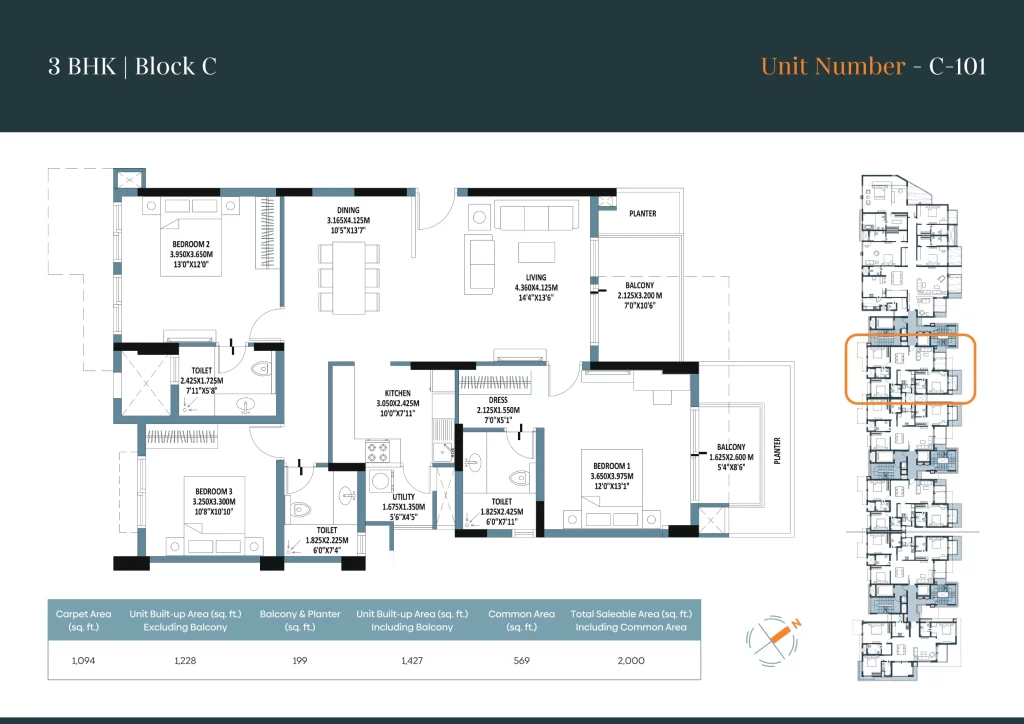
Task: Click the washing machine in Utility
Action: click(381, 483)
